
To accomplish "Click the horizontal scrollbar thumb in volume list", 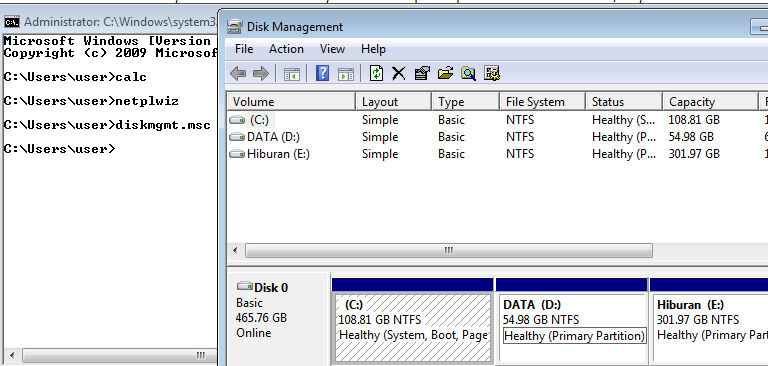I will [x=449, y=250].
